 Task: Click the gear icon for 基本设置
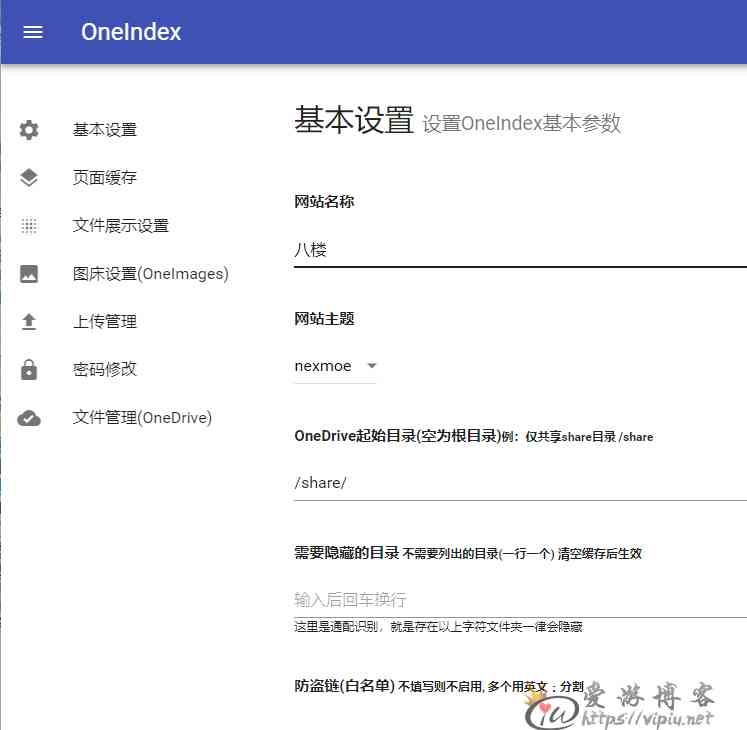pyautogui.click(x=29, y=130)
